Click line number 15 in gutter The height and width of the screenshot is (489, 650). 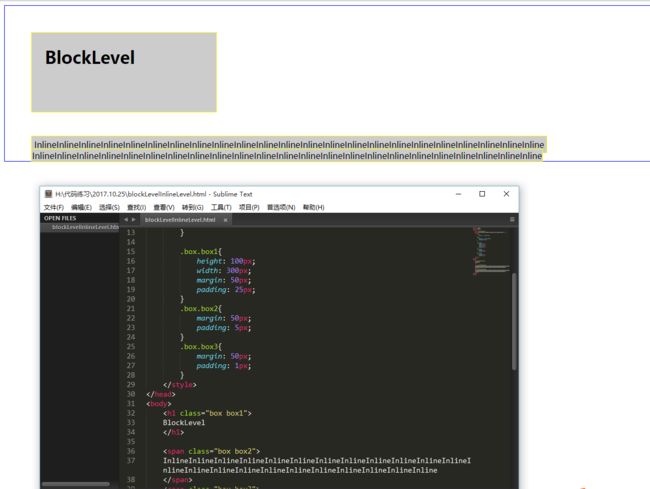[131, 252]
